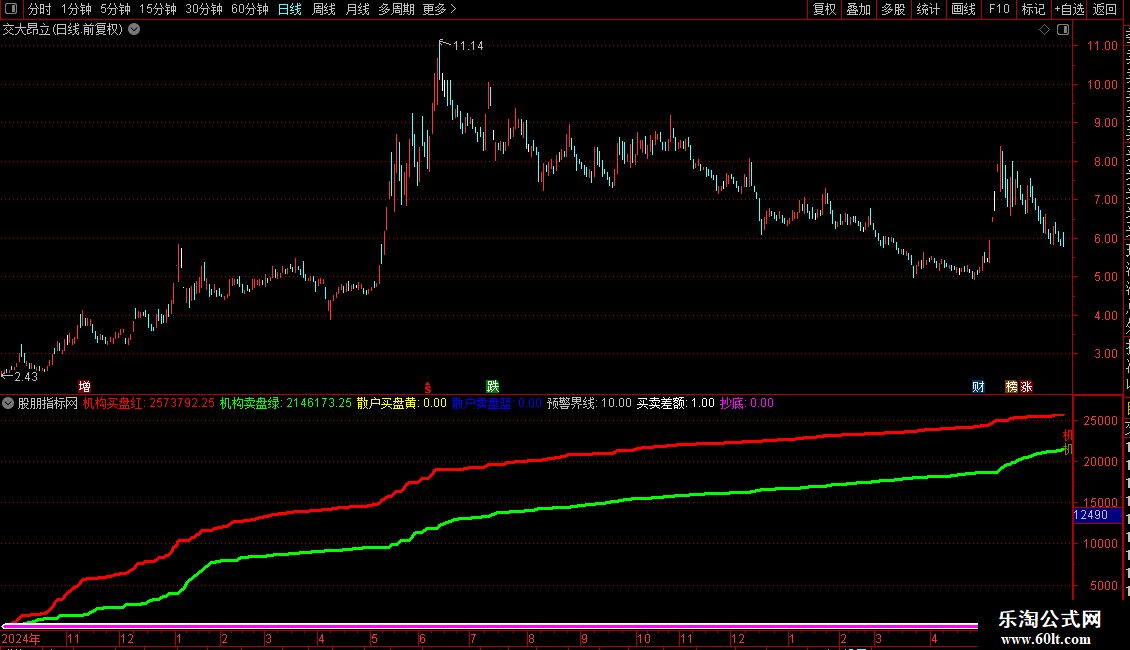This screenshot has width=1130, height=650.
Task: Click the 11.14 high price label
Action: pyautogui.click(x=468, y=46)
